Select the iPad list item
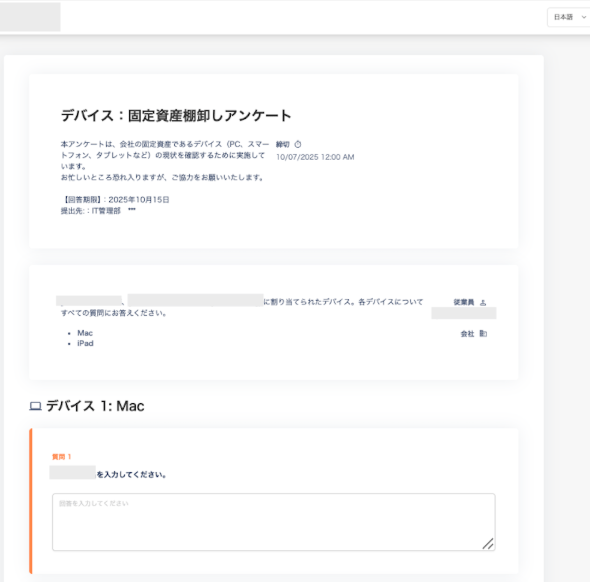Image resolution: width=590 pixels, height=582 pixels. (85, 343)
